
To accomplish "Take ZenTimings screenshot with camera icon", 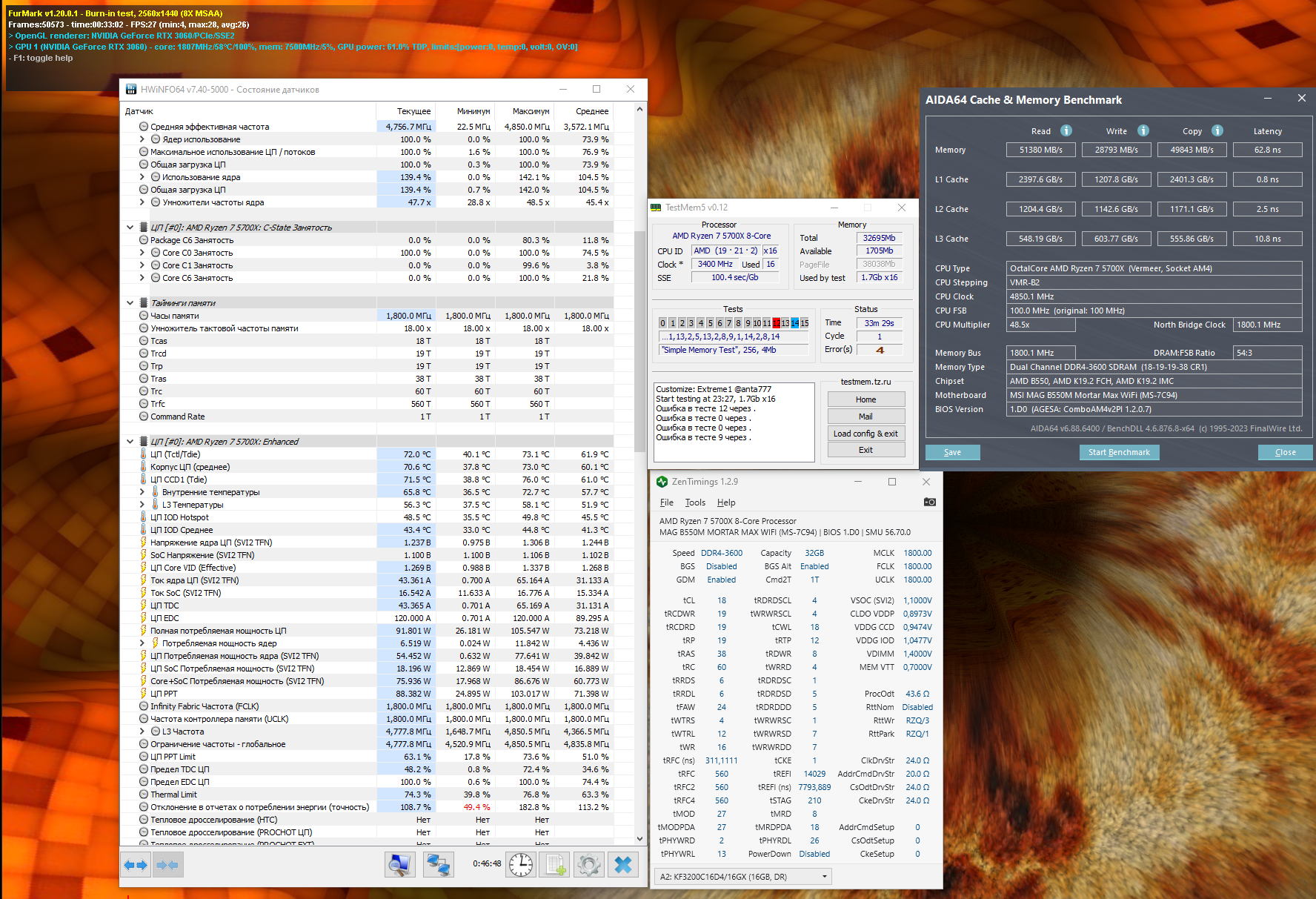I will tap(930, 502).
